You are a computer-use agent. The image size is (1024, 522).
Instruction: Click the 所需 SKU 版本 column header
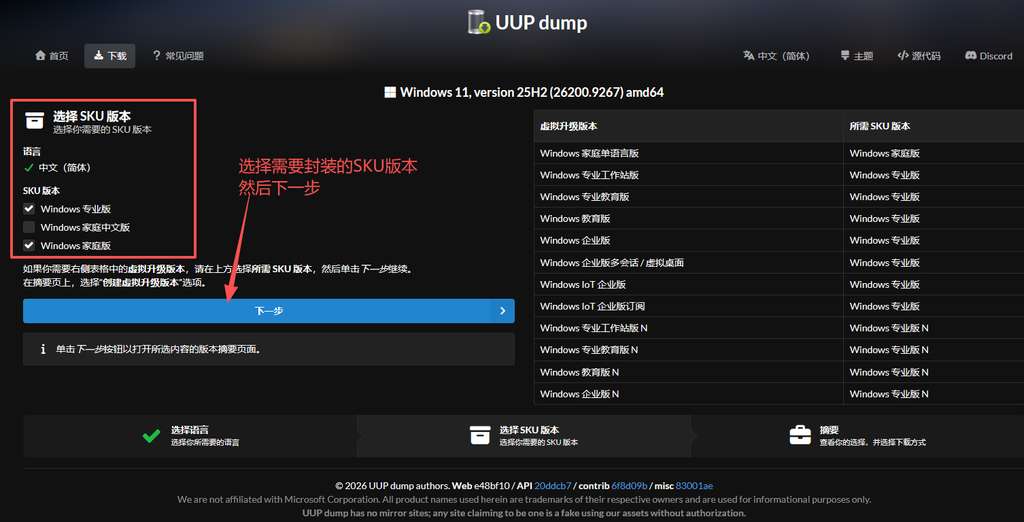934,126
